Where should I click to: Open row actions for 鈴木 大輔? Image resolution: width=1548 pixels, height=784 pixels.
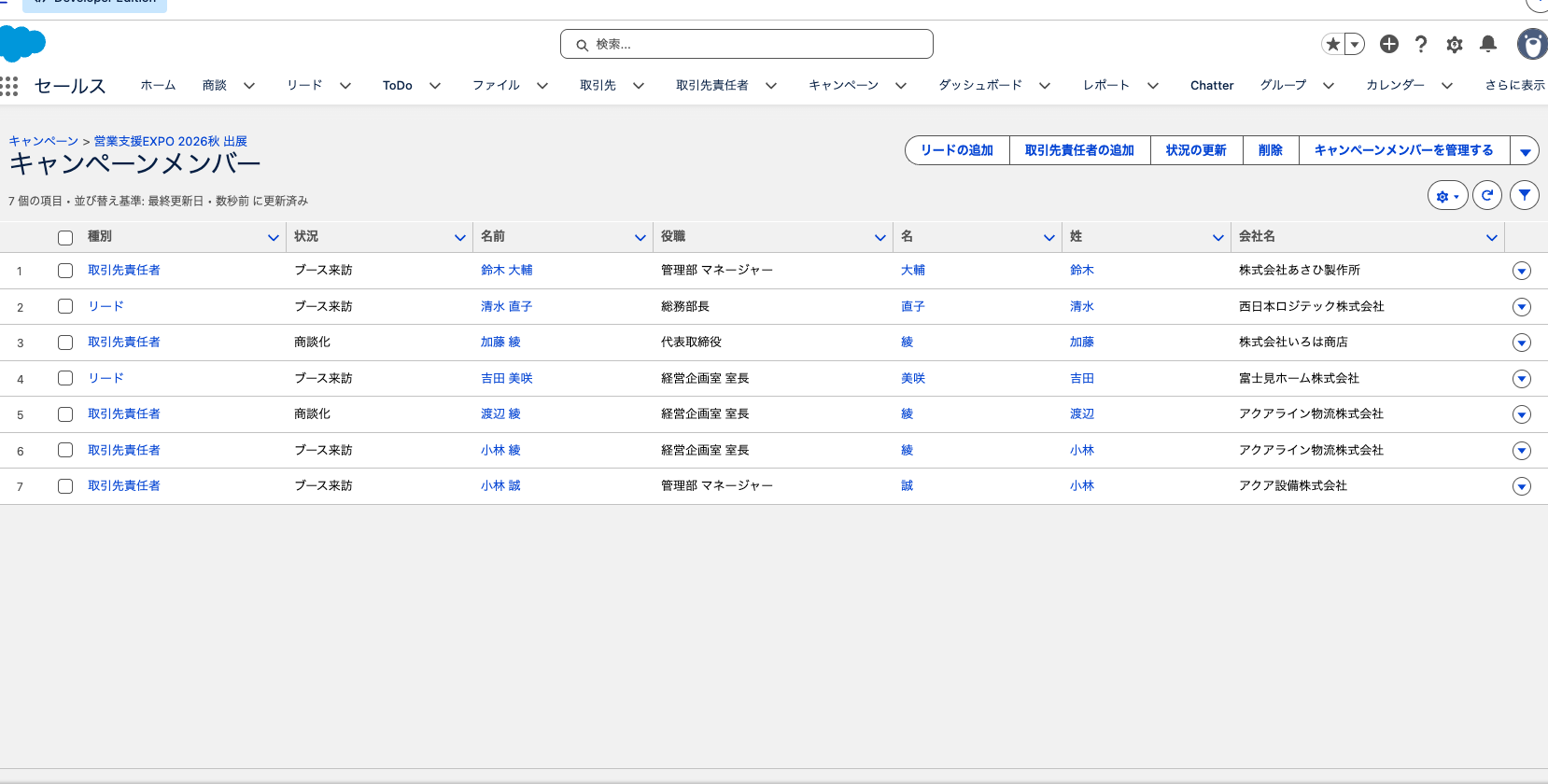click(x=1522, y=271)
